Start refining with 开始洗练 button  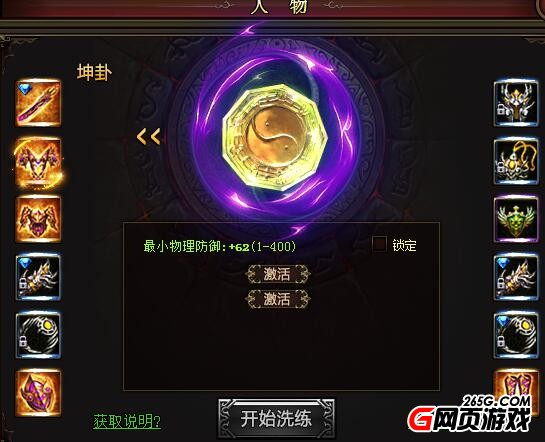[277, 419]
